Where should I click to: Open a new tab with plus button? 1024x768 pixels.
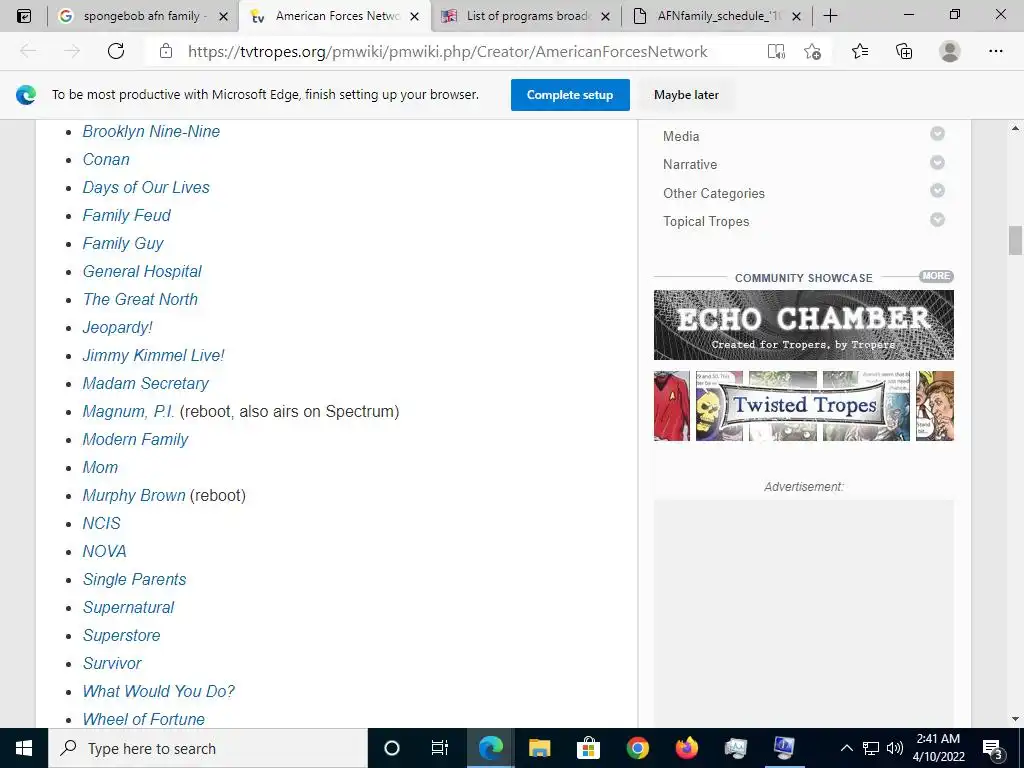point(830,16)
